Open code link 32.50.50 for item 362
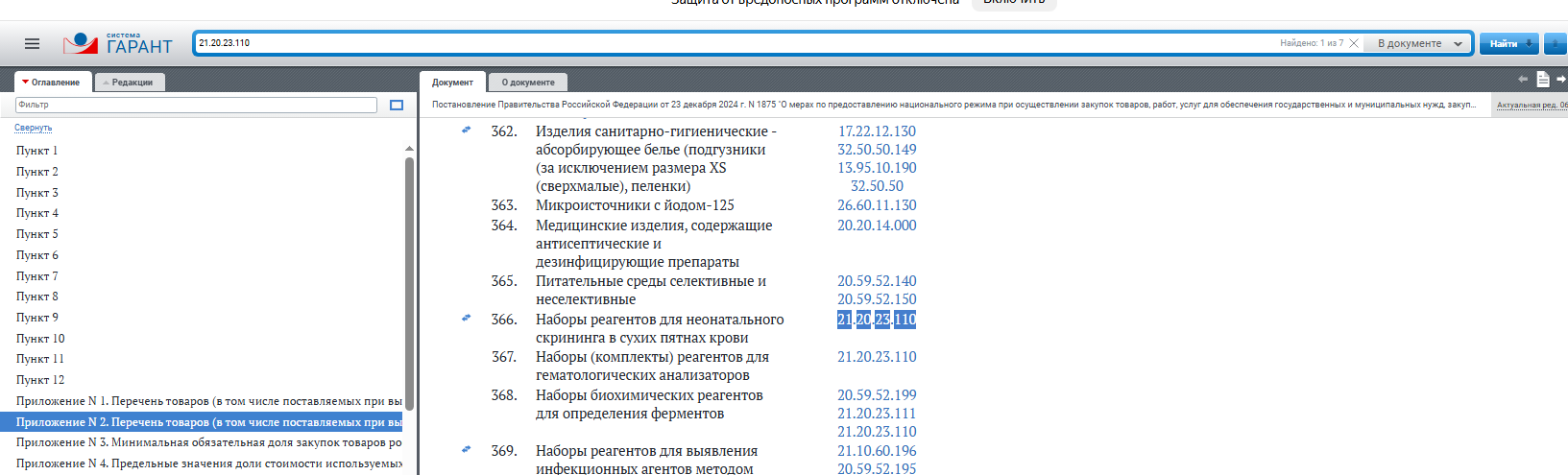The width and height of the screenshot is (1568, 475). pos(877,186)
